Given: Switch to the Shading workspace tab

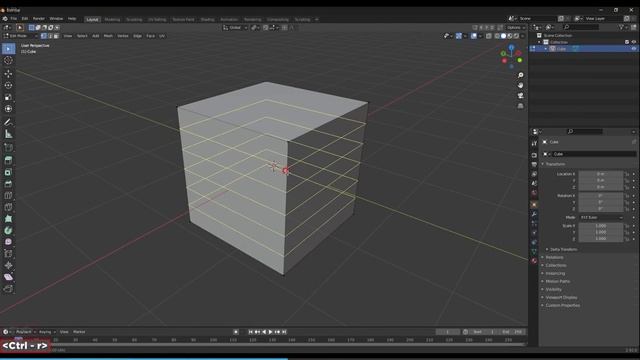Looking at the screenshot, I should click(x=207, y=19).
